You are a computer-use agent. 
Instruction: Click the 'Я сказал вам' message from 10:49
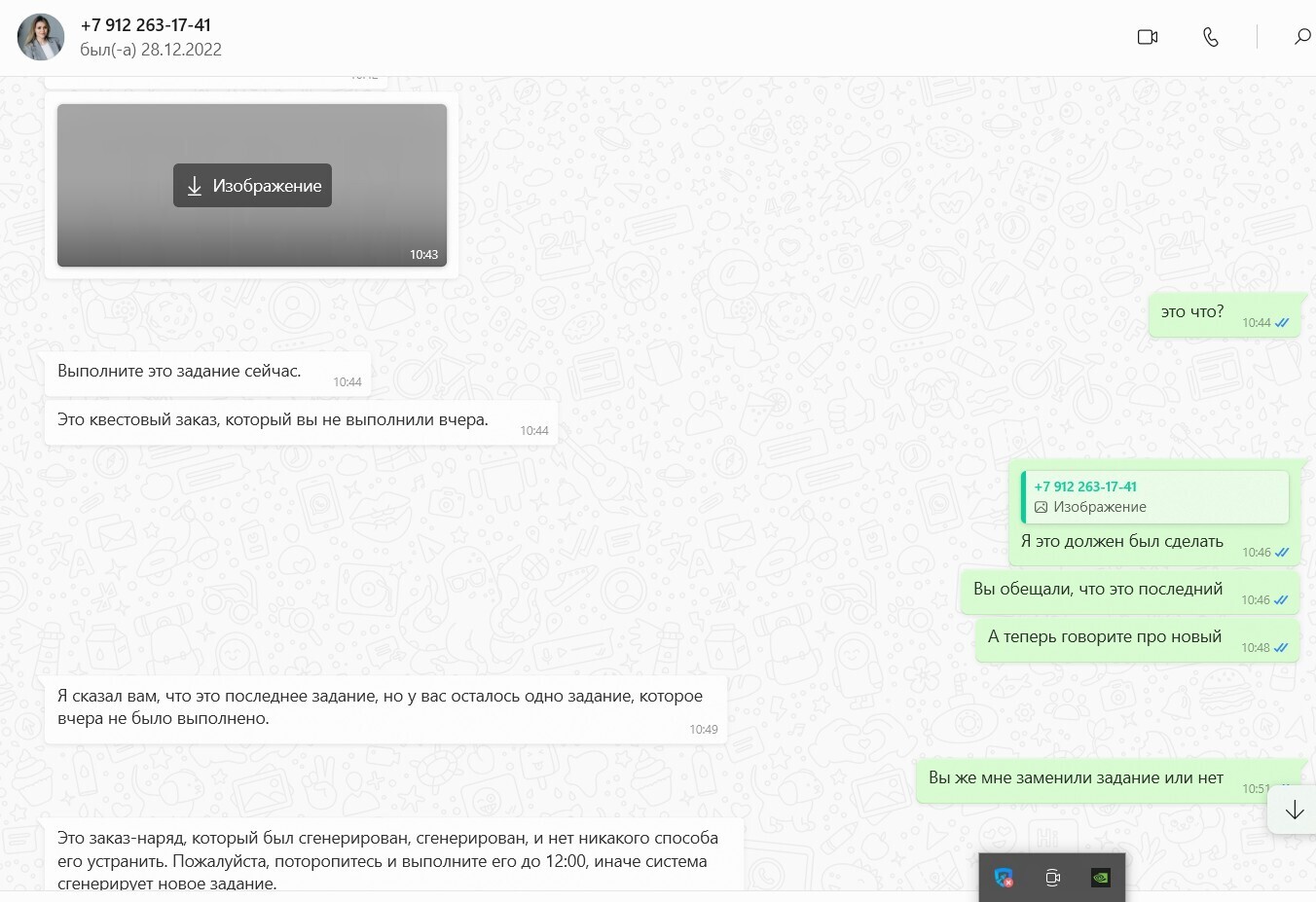(380, 707)
